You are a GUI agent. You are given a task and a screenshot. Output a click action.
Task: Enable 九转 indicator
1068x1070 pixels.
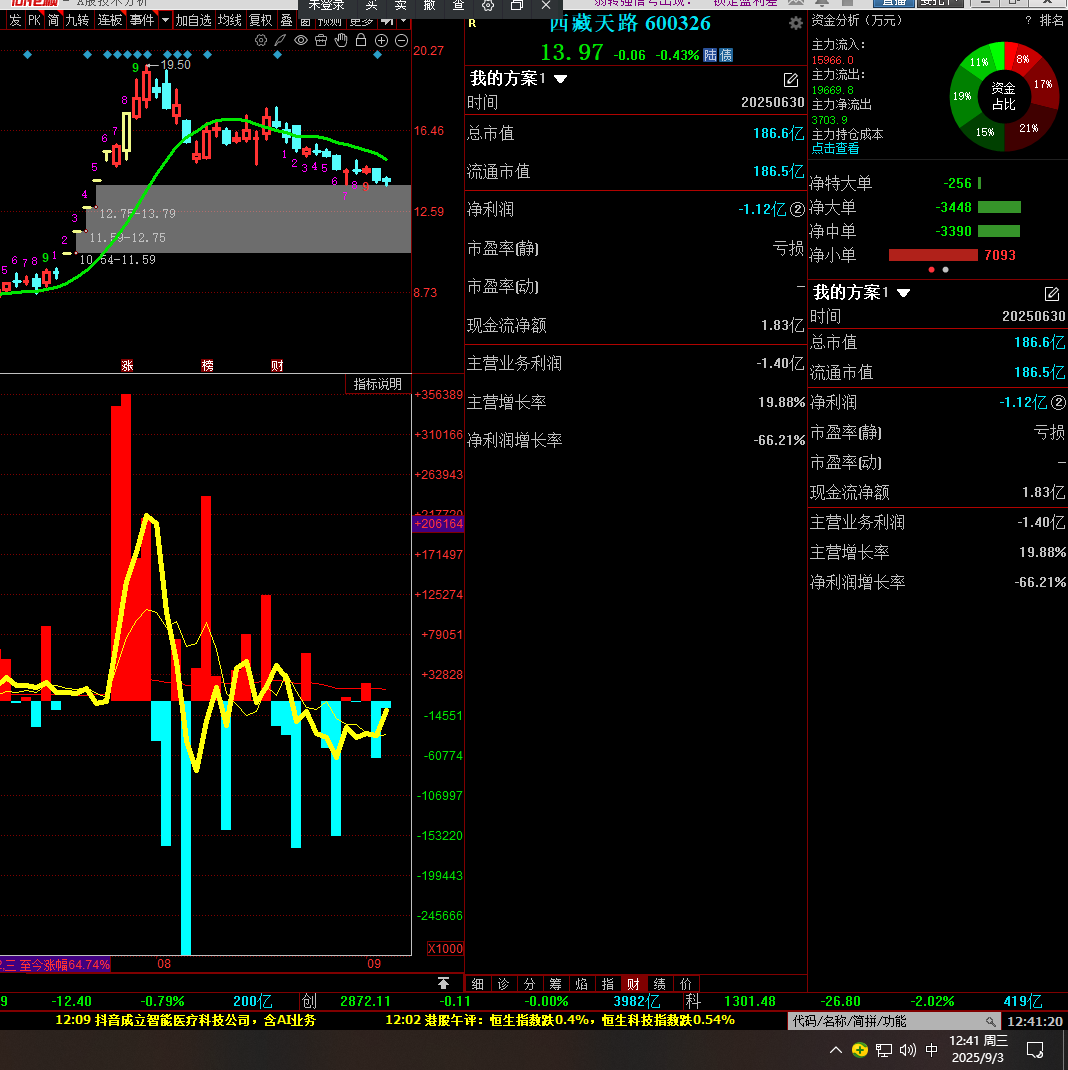point(78,20)
